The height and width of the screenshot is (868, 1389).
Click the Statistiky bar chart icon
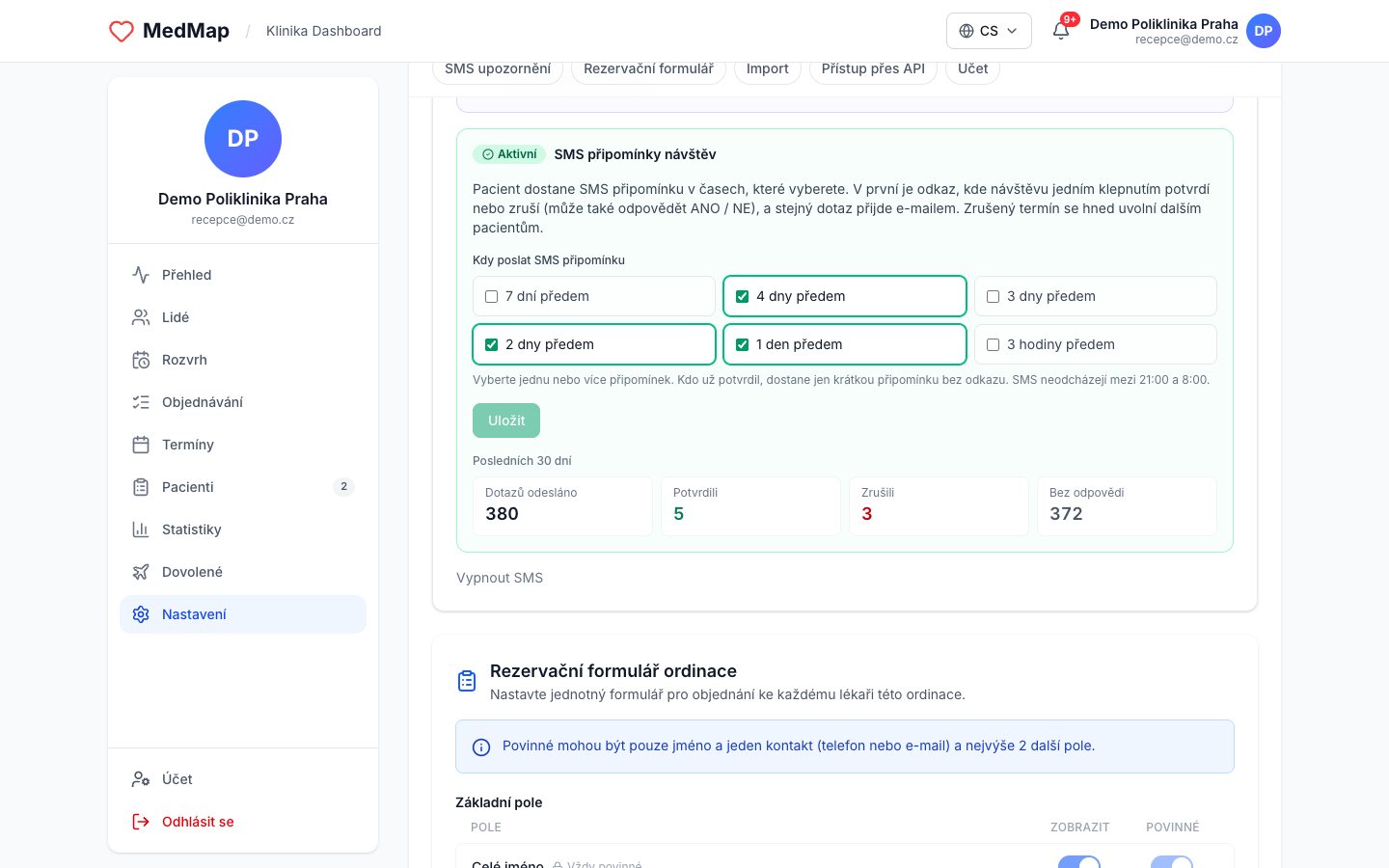(141, 529)
